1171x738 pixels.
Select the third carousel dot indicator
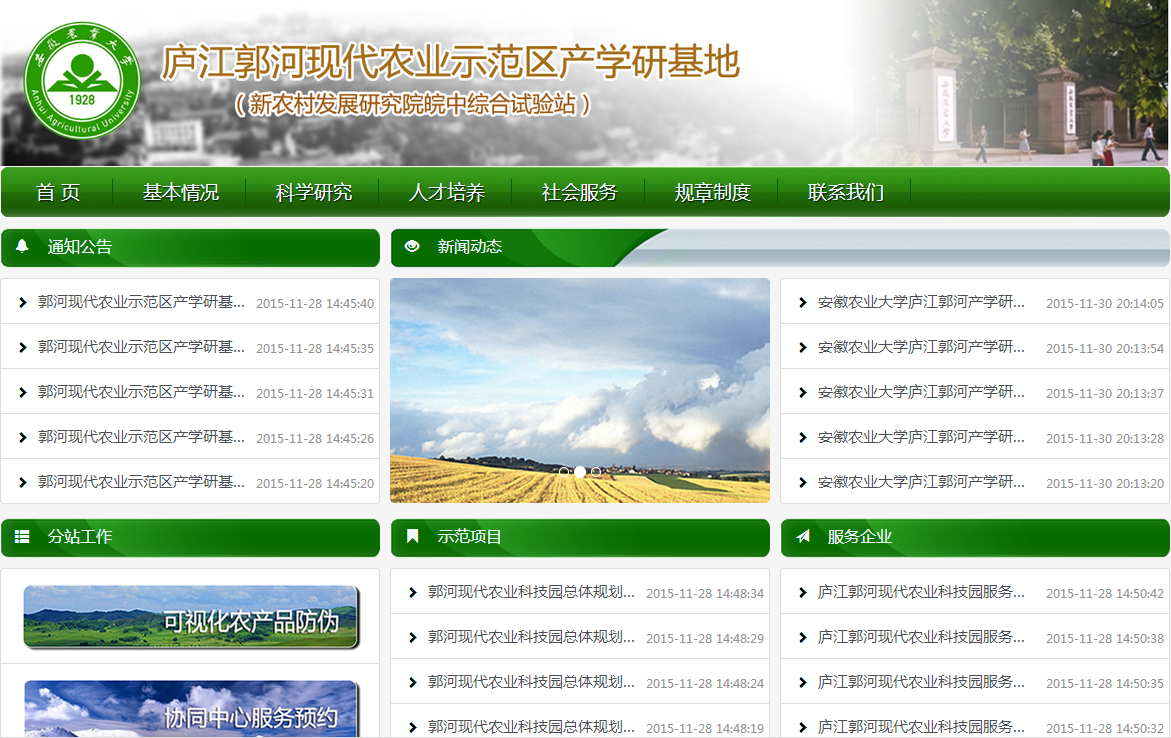point(597,471)
